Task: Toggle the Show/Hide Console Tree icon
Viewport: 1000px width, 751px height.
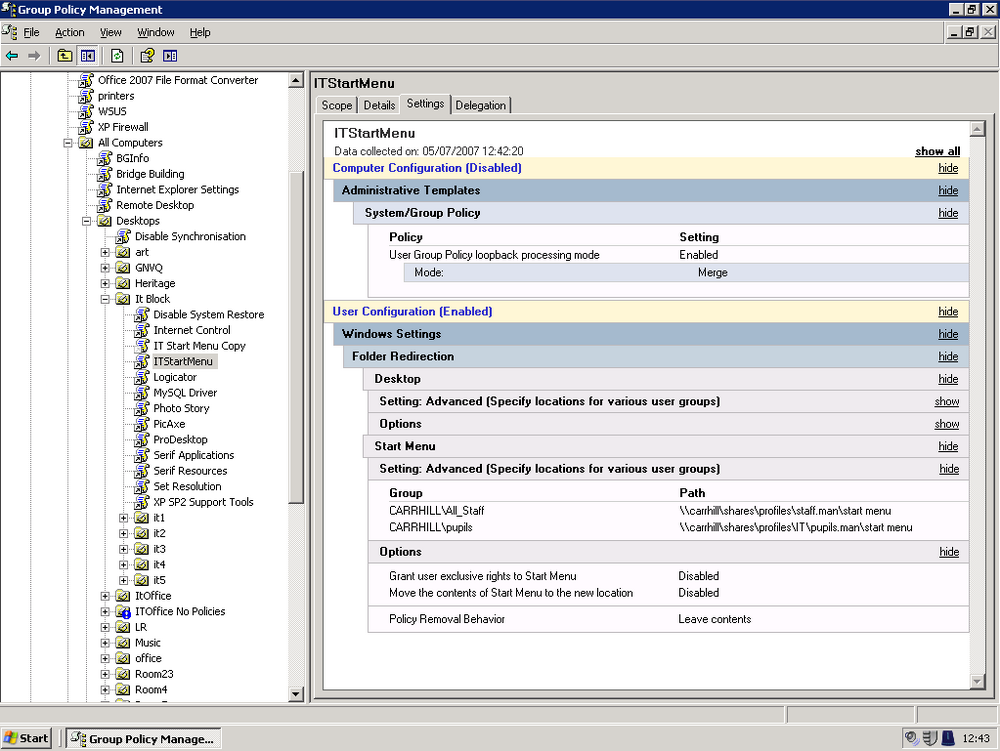Action: point(87,56)
